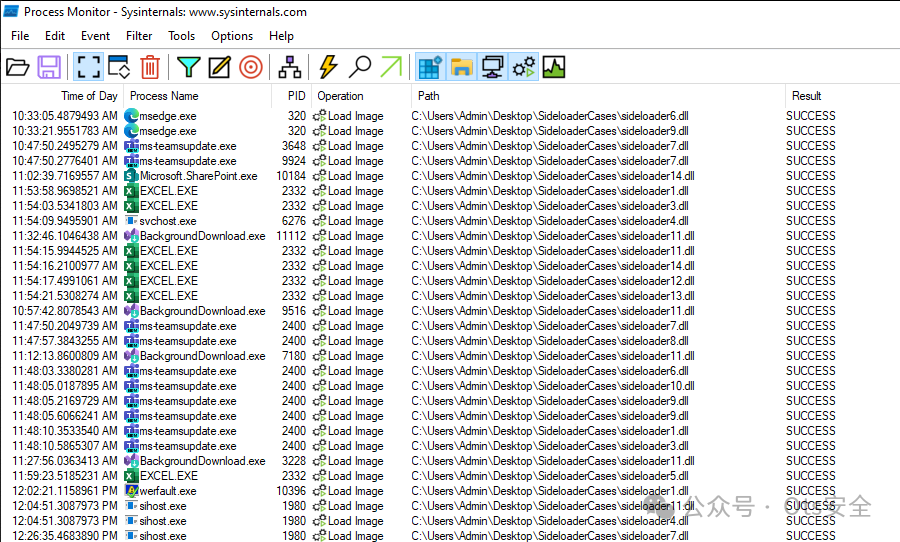Open the Filter funnel icon

pos(188,67)
